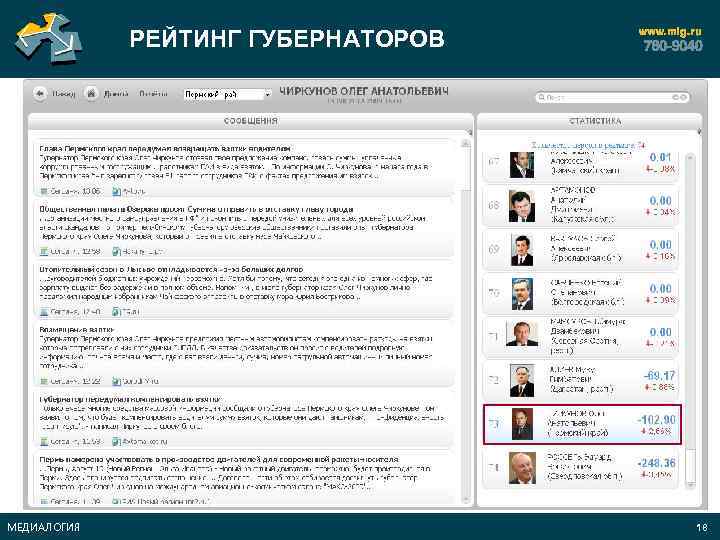
Task: Open headline about Общественная палата Озерска
Action: [x=196, y=209]
